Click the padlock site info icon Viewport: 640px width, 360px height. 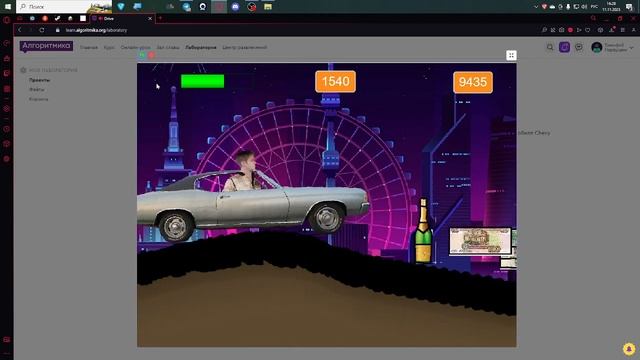pos(58,30)
